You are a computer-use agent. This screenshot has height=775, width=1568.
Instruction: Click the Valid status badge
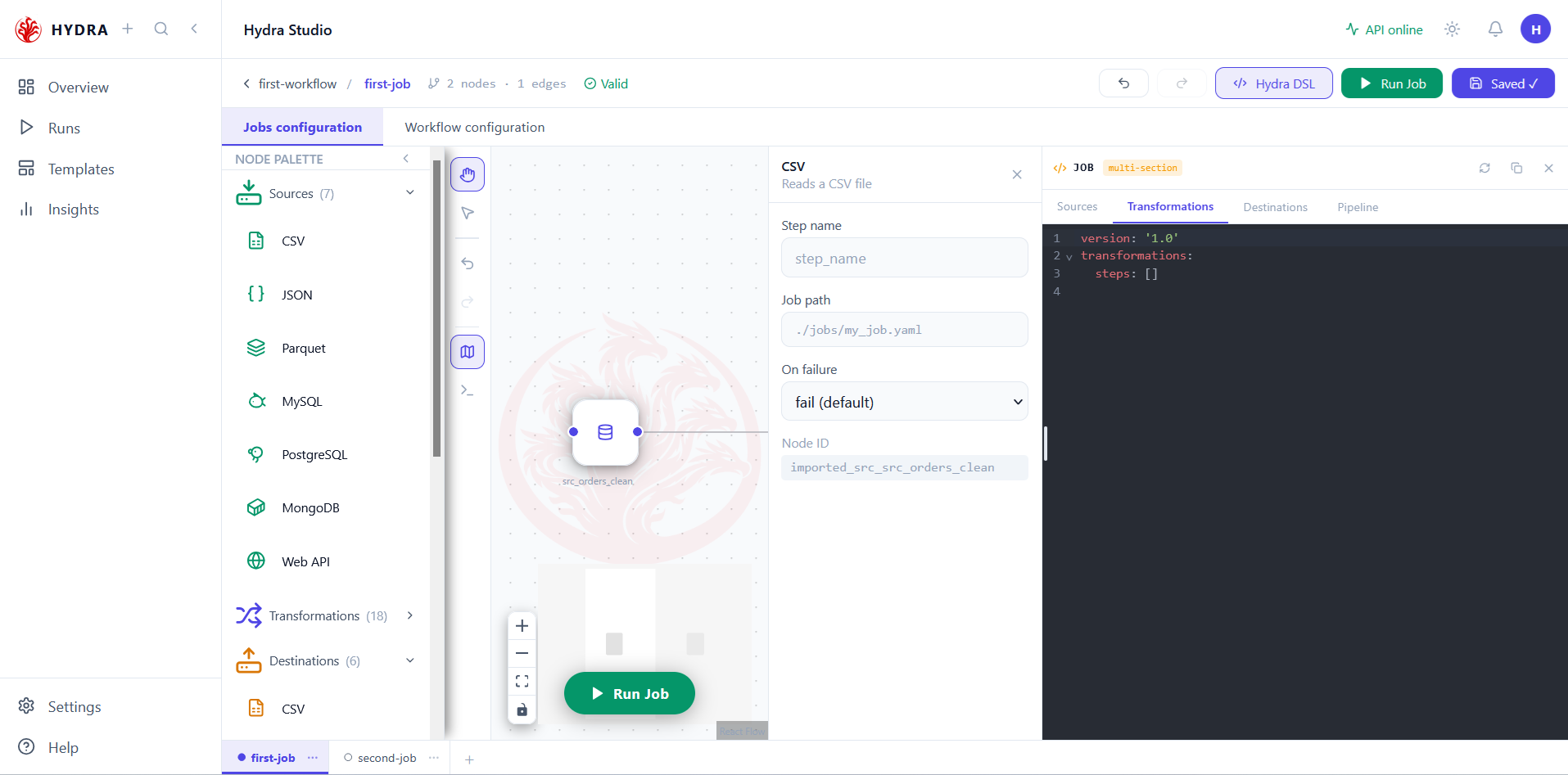click(x=606, y=83)
